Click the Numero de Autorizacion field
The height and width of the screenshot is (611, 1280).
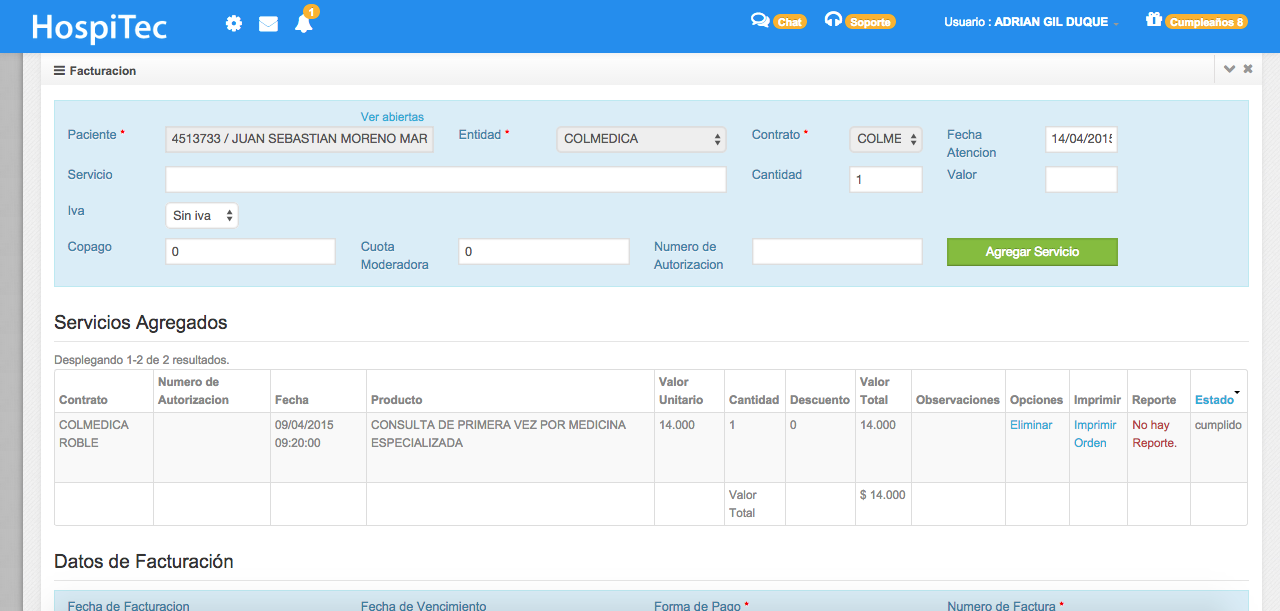click(x=837, y=251)
